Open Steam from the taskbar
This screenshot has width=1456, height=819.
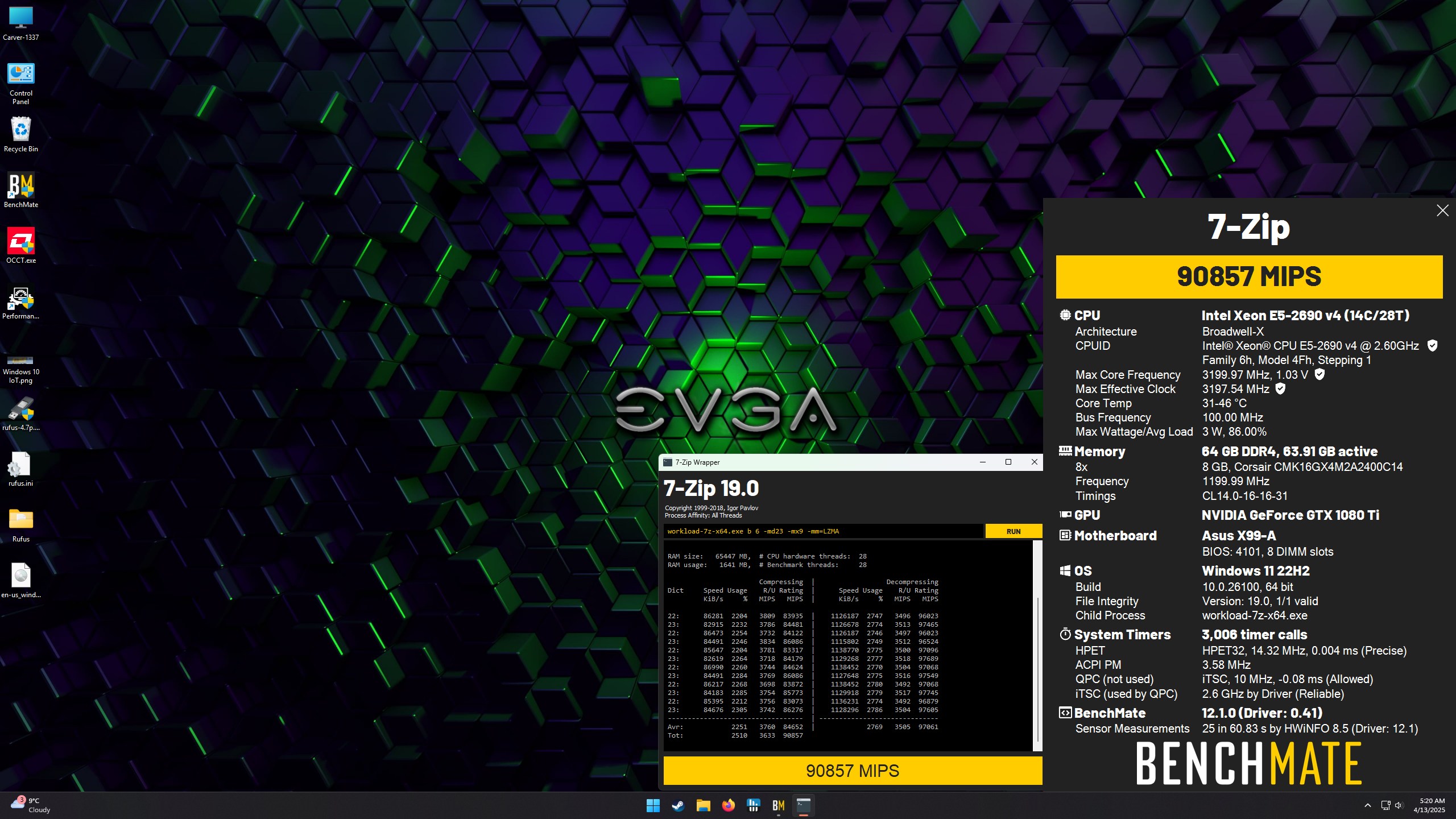[x=678, y=805]
